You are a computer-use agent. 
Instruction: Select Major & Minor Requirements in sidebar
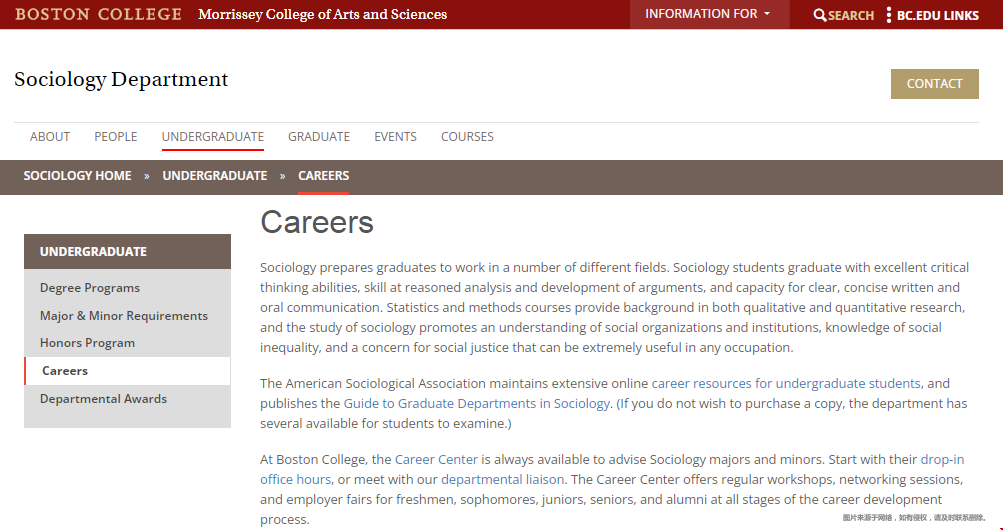click(x=124, y=316)
